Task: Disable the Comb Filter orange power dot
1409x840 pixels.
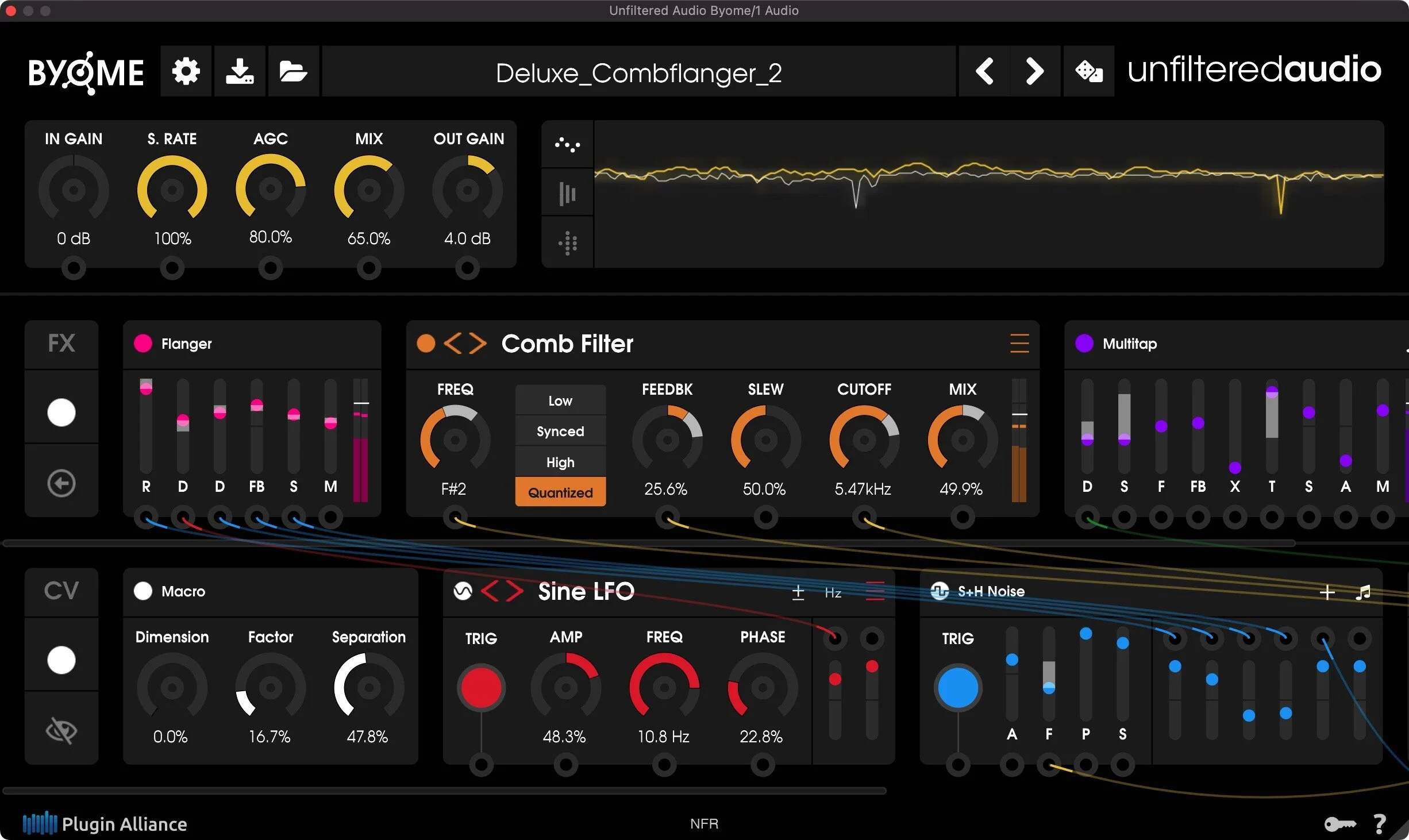Action: [426, 344]
